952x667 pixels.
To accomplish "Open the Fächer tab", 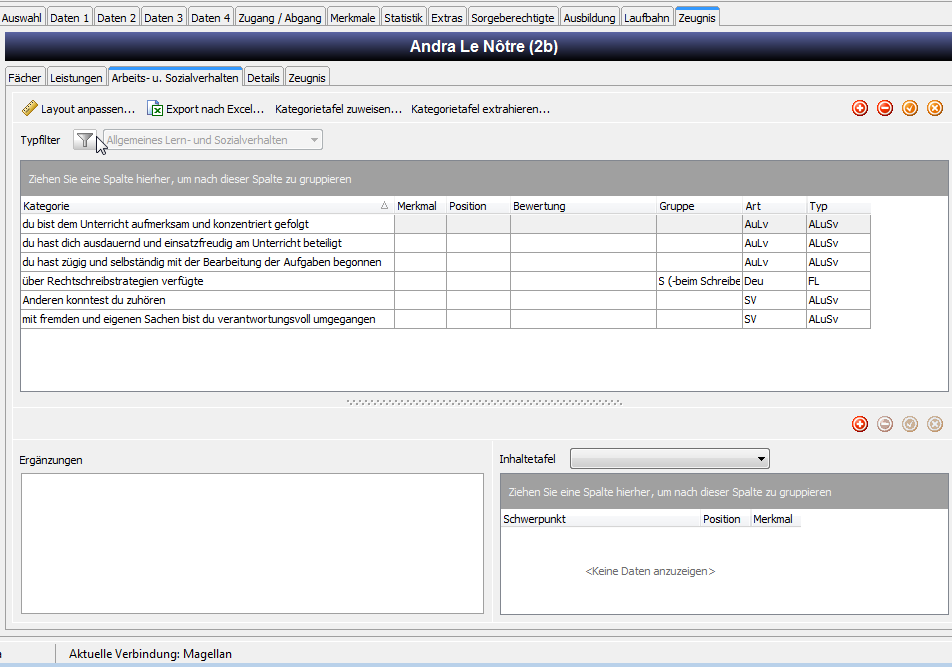I will click(x=24, y=78).
